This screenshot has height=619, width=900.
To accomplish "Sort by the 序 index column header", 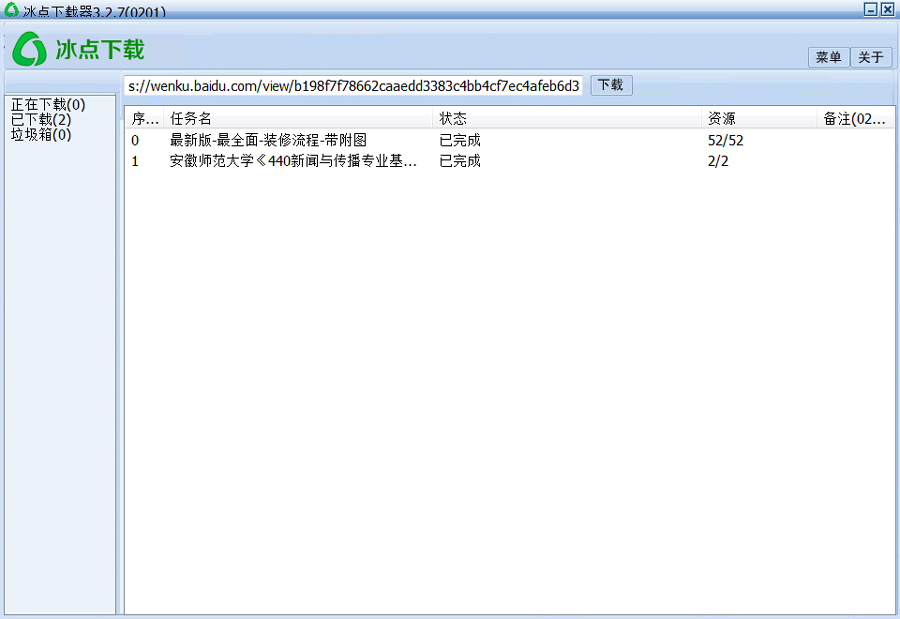I will click(144, 119).
